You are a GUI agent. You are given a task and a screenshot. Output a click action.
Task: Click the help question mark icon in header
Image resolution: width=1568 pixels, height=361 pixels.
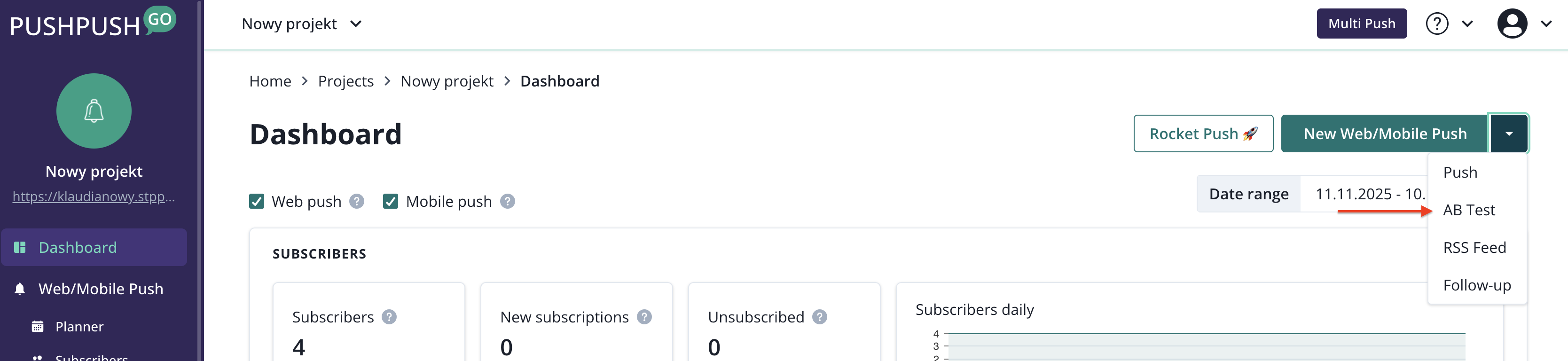[x=1436, y=24]
